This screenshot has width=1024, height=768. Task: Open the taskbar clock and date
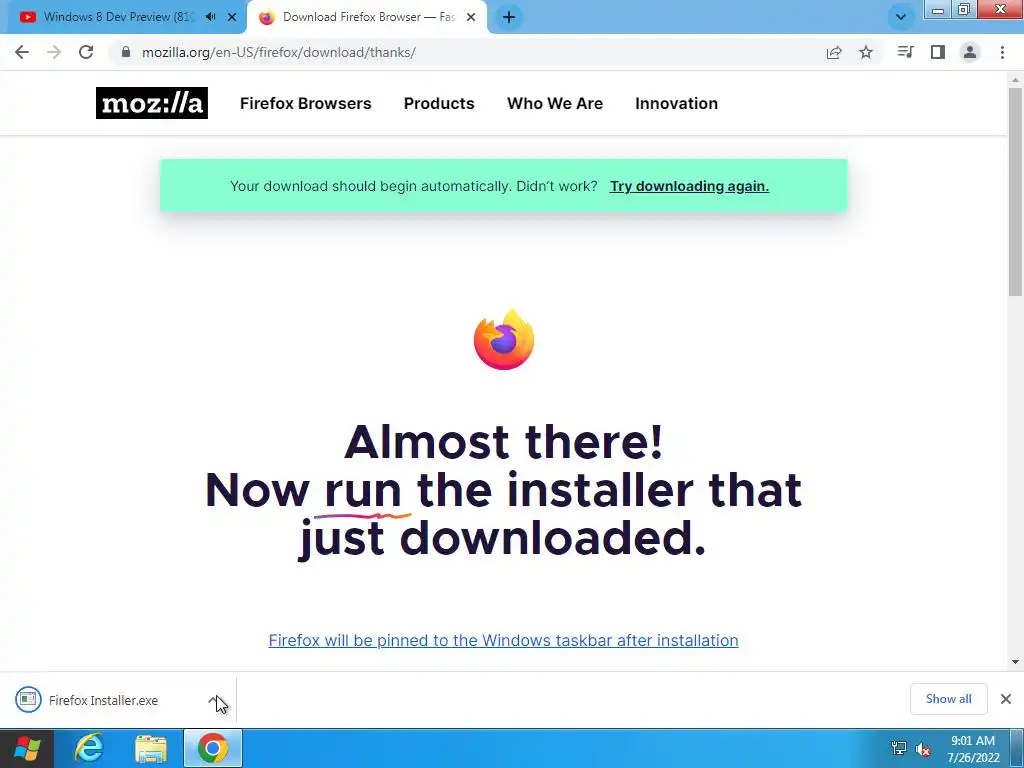(x=973, y=749)
